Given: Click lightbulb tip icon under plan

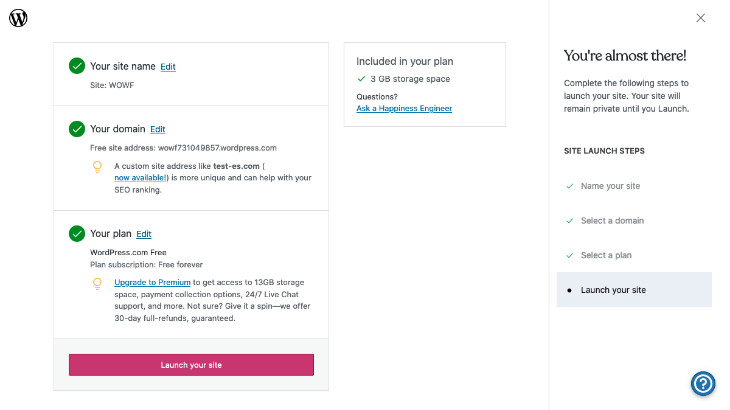Looking at the screenshot, I should point(97,283).
